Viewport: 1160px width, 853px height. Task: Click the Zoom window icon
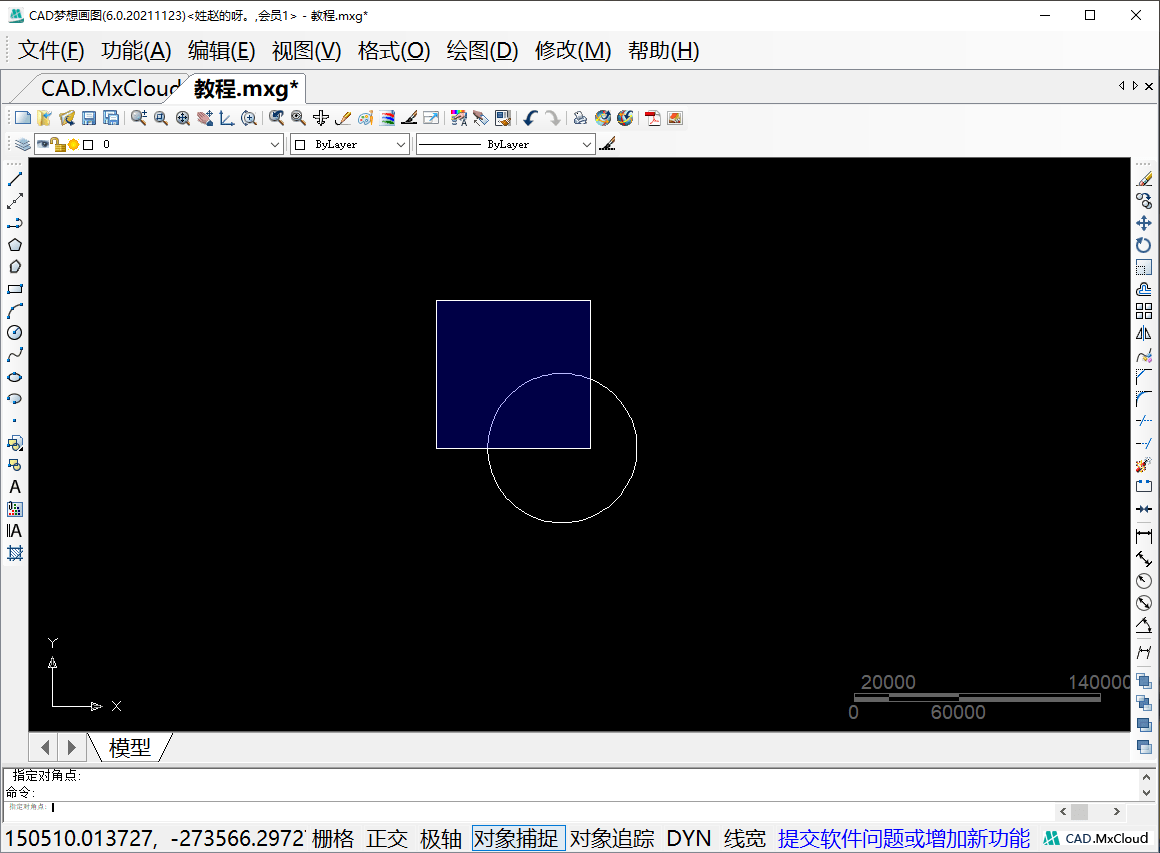[161, 118]
